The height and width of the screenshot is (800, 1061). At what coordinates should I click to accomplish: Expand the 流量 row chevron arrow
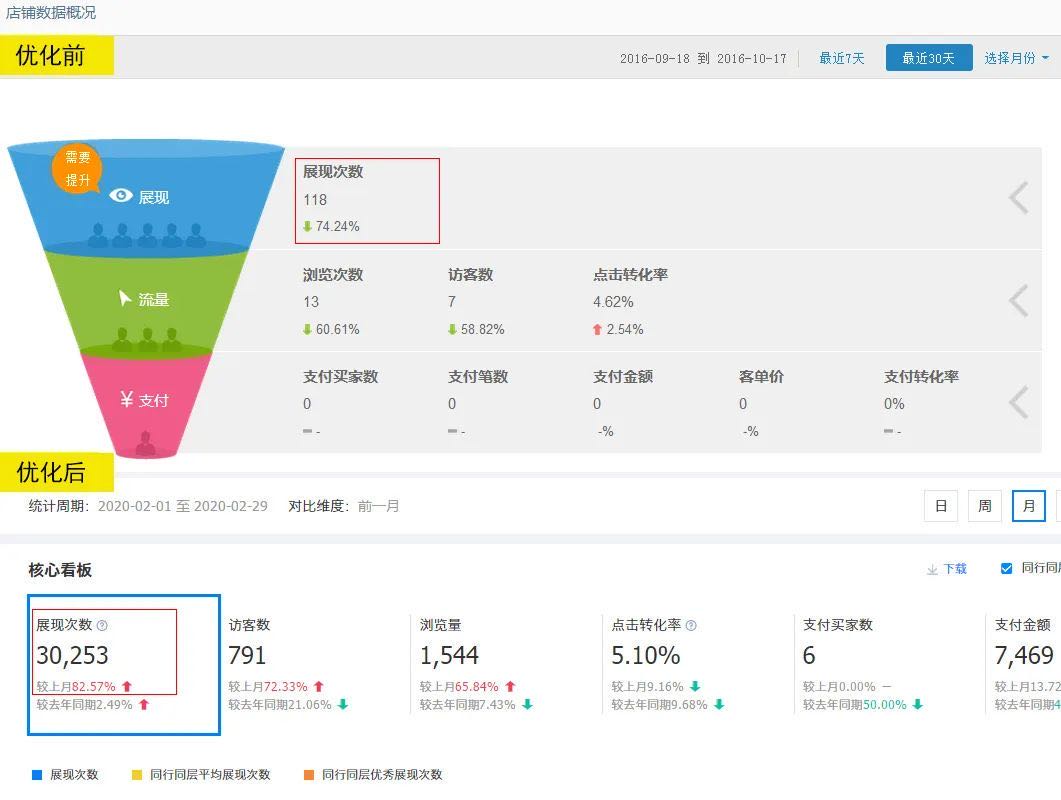point(1018,301)
